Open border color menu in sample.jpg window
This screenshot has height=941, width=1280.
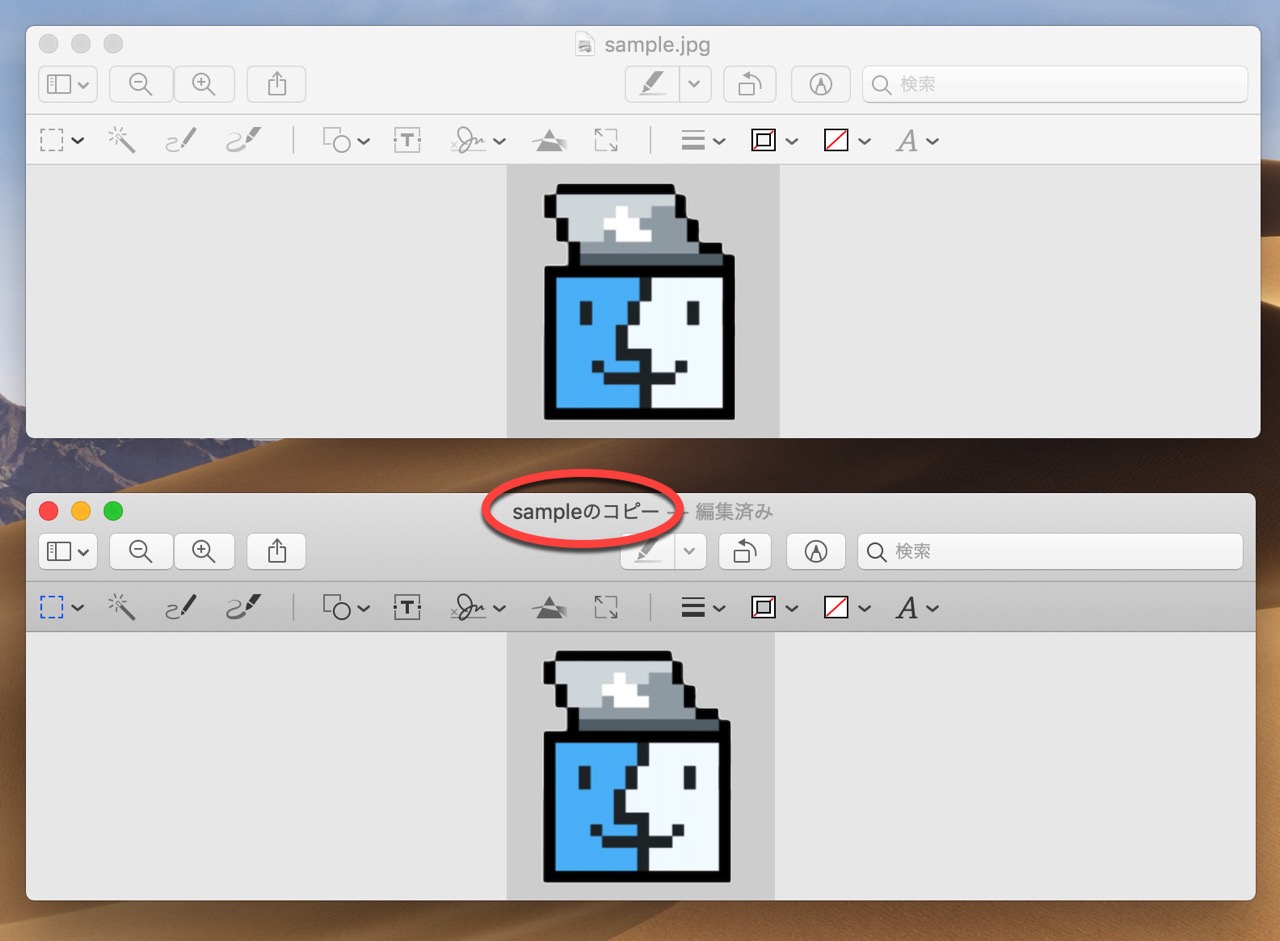pos(774,141)
